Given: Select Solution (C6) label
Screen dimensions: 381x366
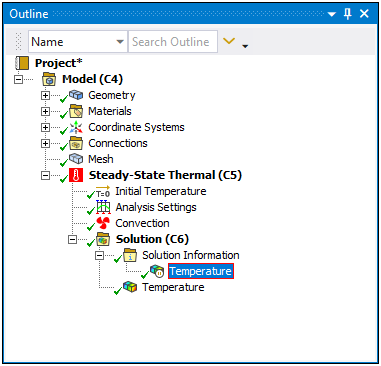Looking at the screenshot, I should [152, 239].
